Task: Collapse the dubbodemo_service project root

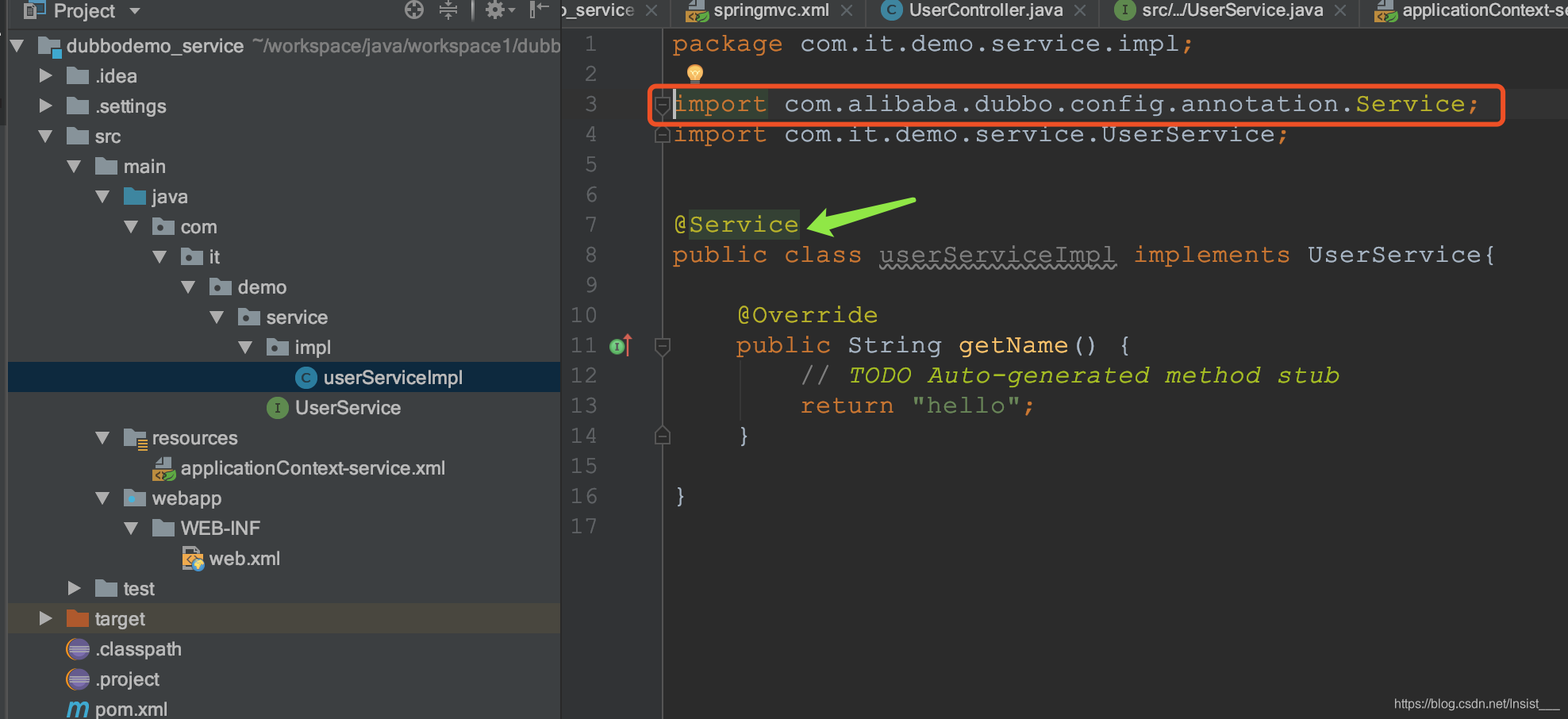Action: [17, 46]
